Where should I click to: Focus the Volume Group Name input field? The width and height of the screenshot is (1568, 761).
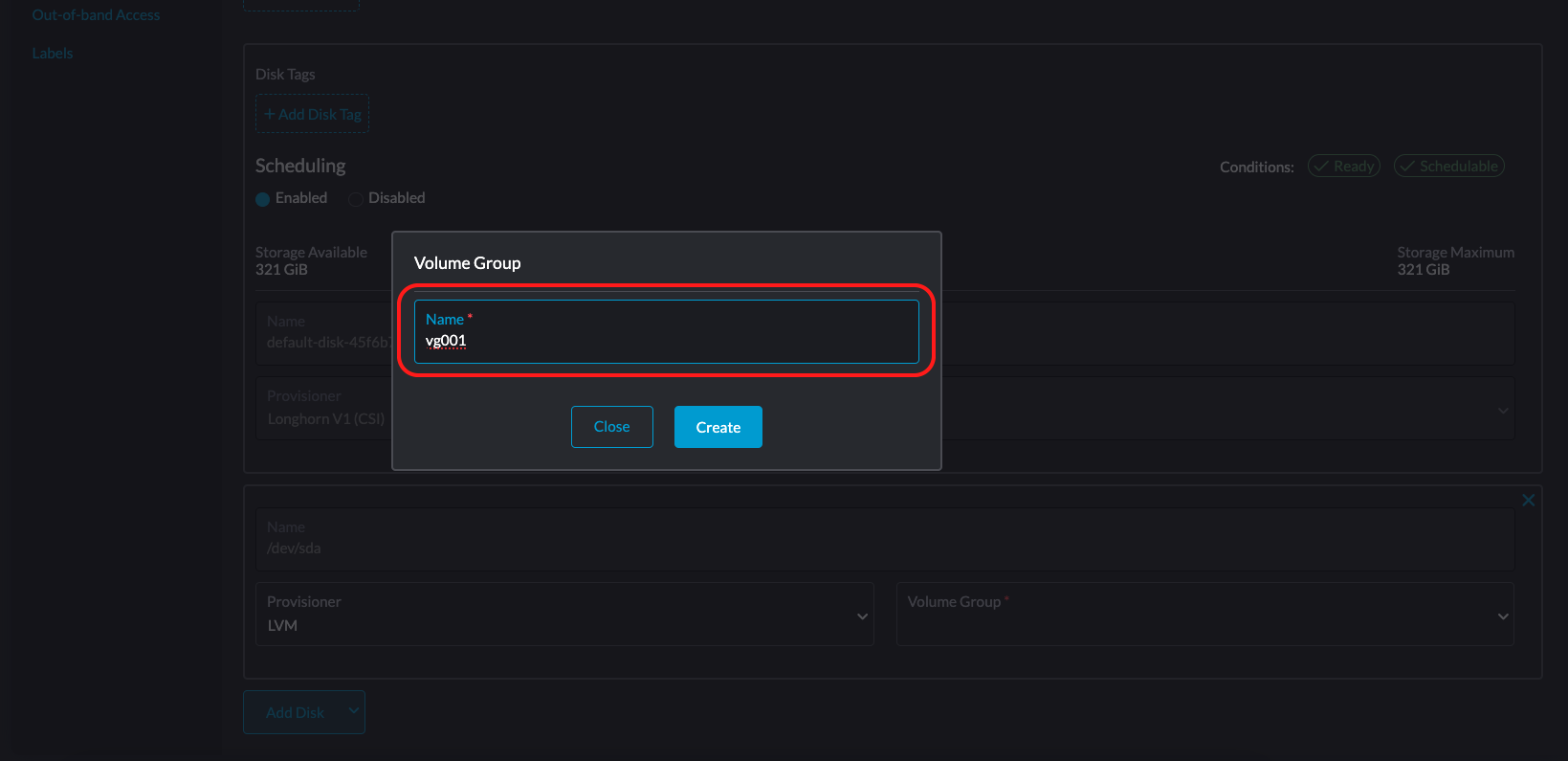tap(666, 341)
